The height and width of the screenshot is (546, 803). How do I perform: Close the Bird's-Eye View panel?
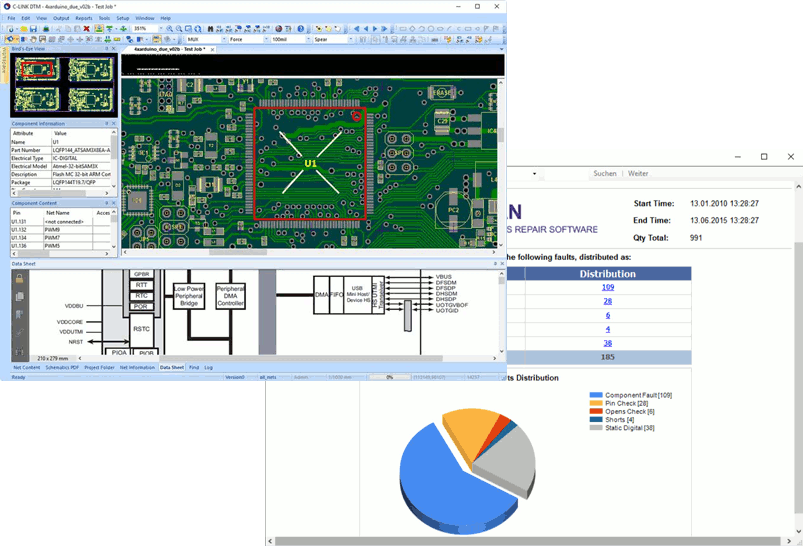click(x=114, y=49)
